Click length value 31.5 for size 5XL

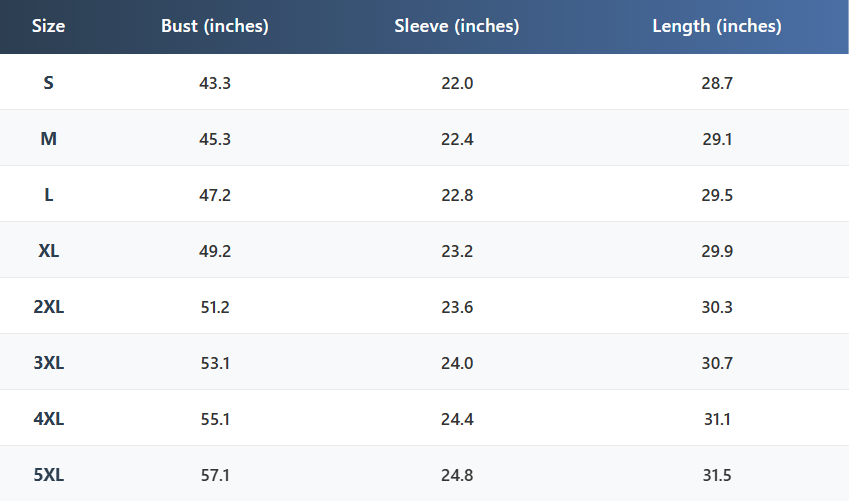coord(717,475)
